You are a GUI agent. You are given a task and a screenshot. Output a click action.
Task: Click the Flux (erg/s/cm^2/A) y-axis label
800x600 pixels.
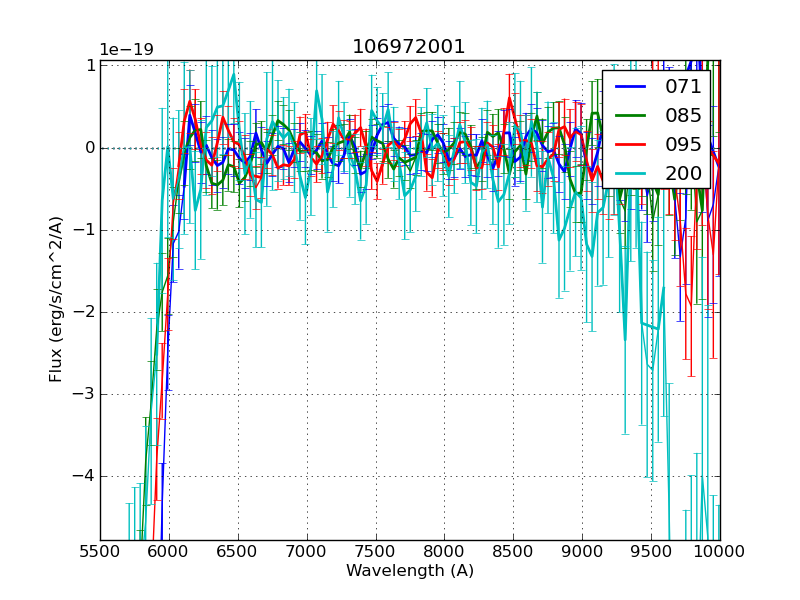57,300
